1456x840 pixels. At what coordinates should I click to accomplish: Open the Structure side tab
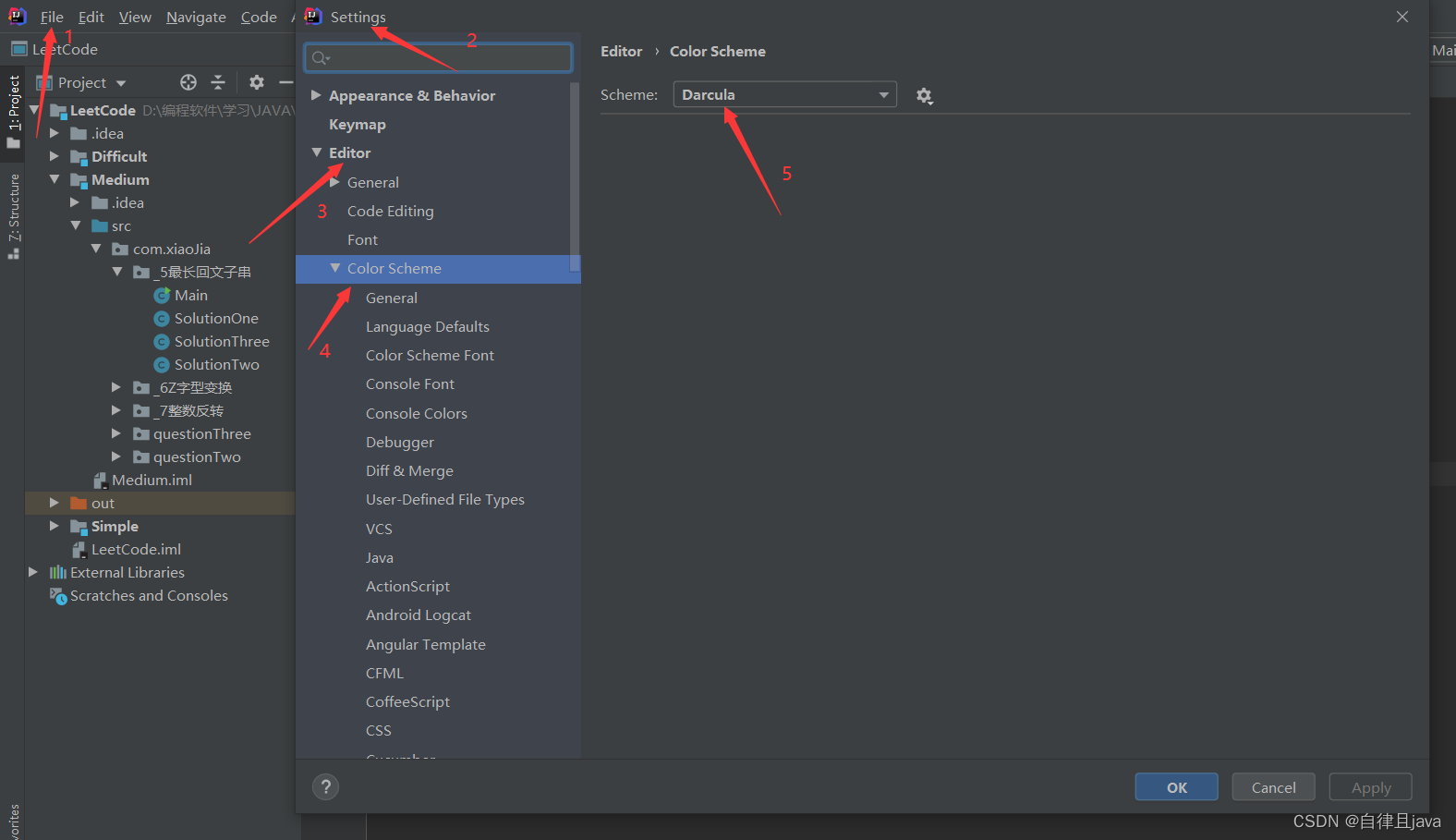(x=13, y=216)
